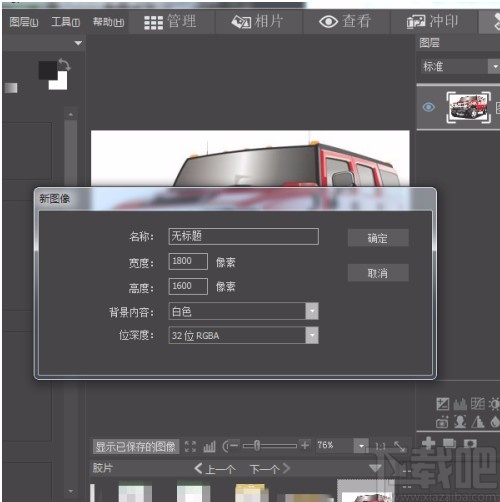This screenshot has height=502, width=500.
Task: Switch to the 查看 (View) mode tab
Action: 345,22
